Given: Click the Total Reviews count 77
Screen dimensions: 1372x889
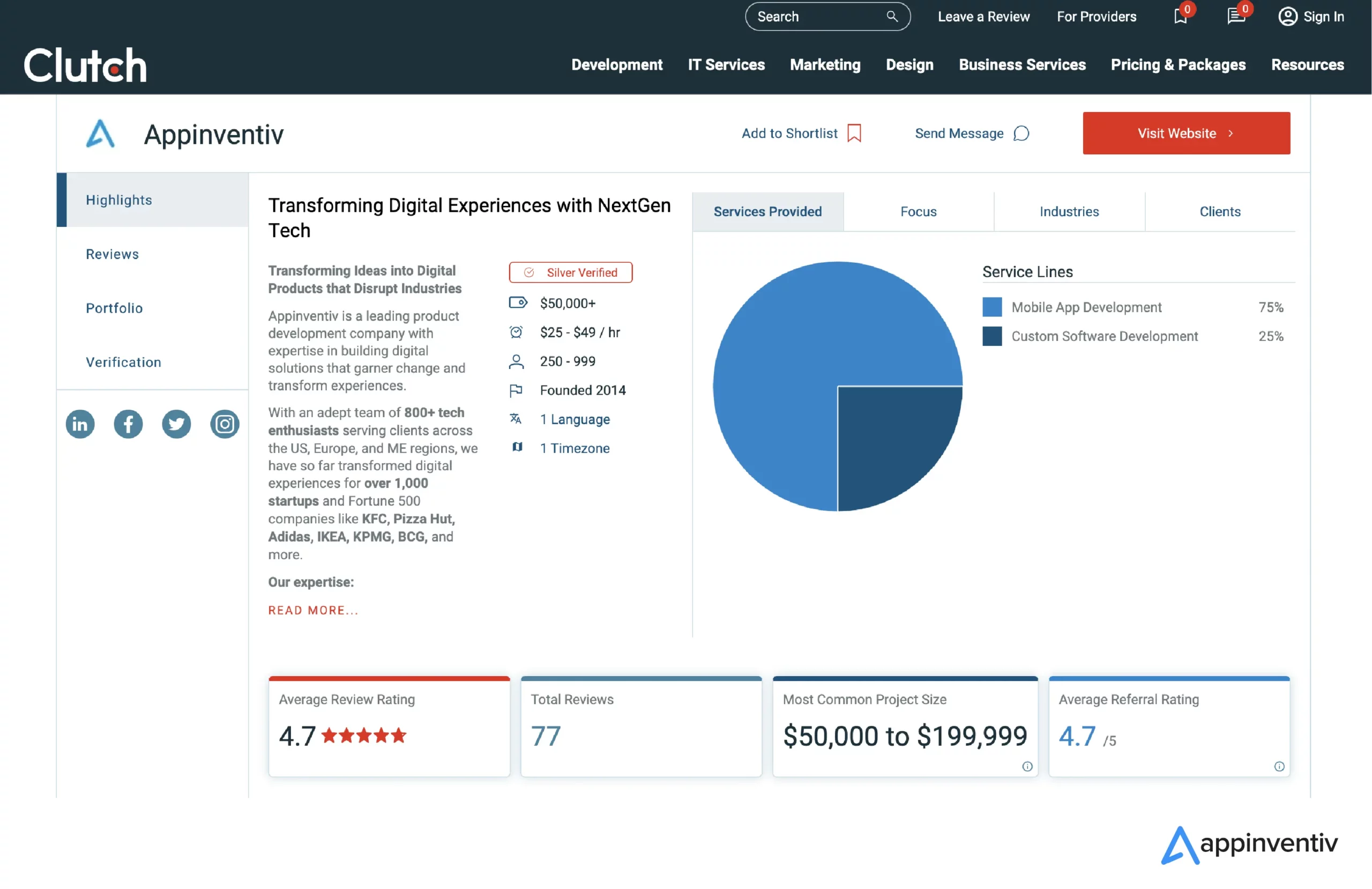Looking at the screenshot, I should 546,736.
